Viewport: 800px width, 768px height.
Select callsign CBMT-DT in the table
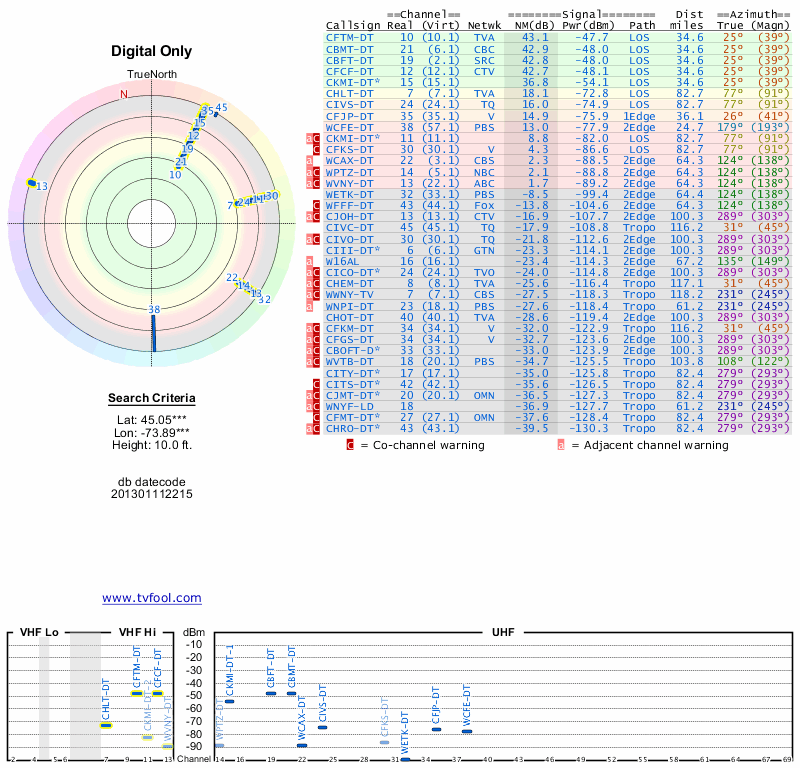pos(349,49)
